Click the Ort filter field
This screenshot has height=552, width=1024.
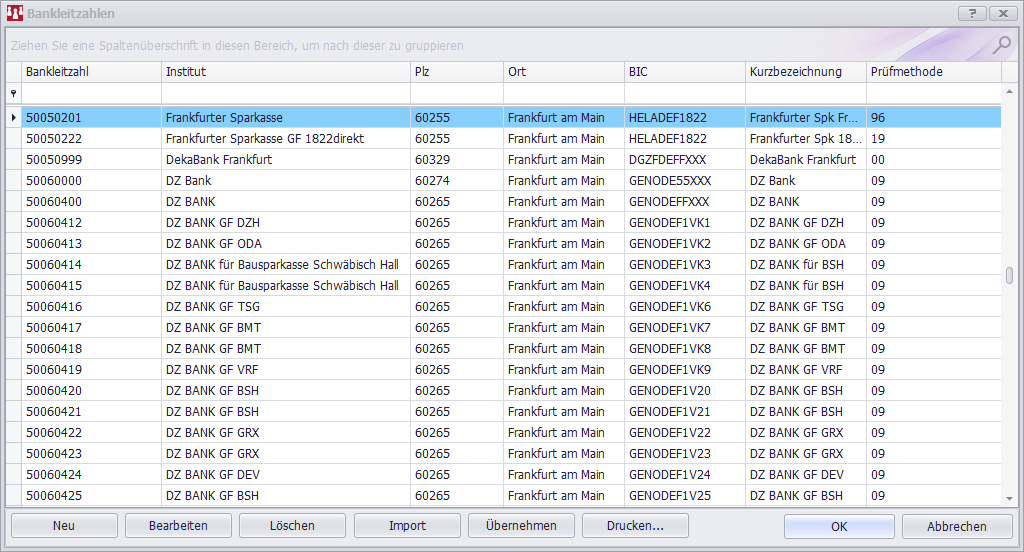pos(564,93)
